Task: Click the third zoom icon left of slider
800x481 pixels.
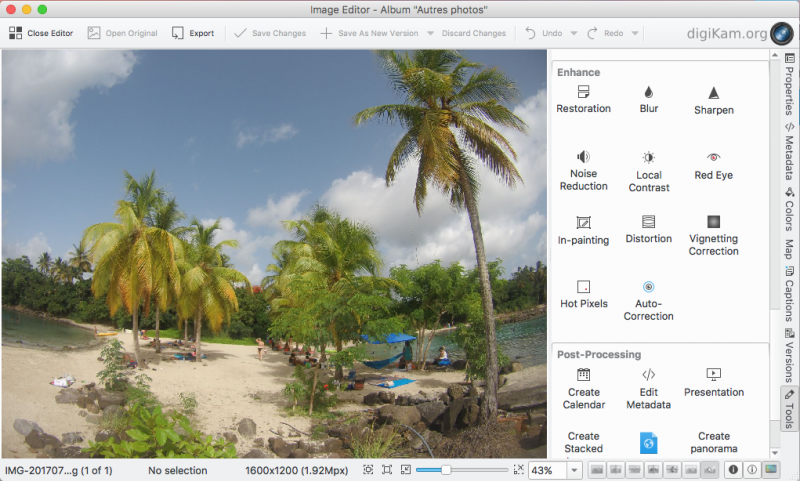Action: coord(406,470)
